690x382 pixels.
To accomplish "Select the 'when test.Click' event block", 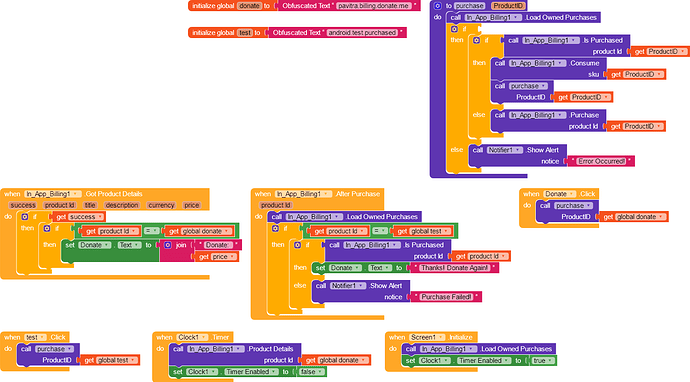I will coord(35,337).
